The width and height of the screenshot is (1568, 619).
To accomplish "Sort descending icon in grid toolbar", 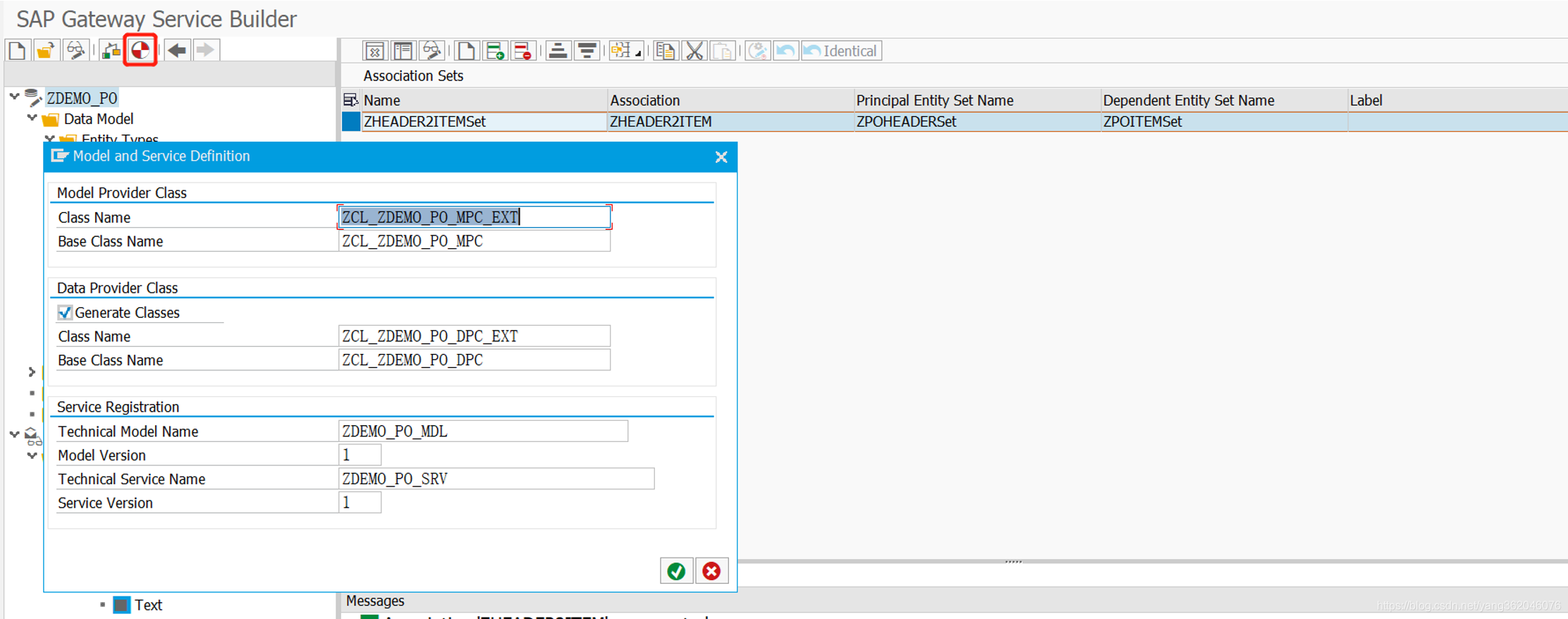I will click(587, 51).
